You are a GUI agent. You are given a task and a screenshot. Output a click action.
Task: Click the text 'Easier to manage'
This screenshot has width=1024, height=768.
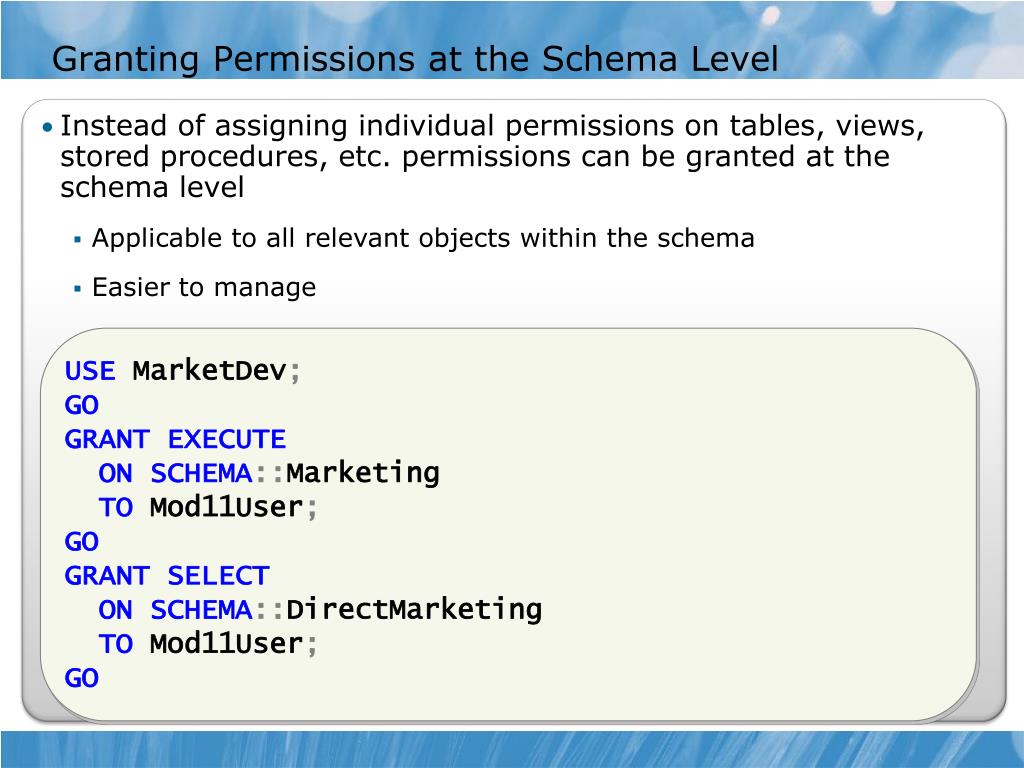(x=204, y=287)
